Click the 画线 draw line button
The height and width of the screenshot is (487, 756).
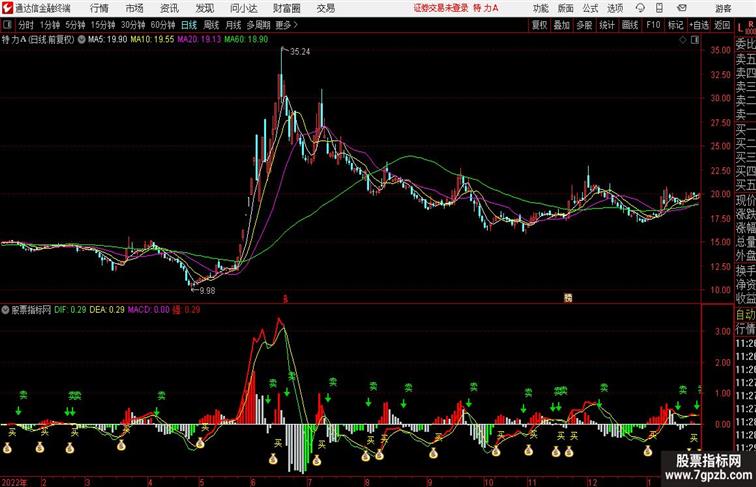(x=630, y=25)
